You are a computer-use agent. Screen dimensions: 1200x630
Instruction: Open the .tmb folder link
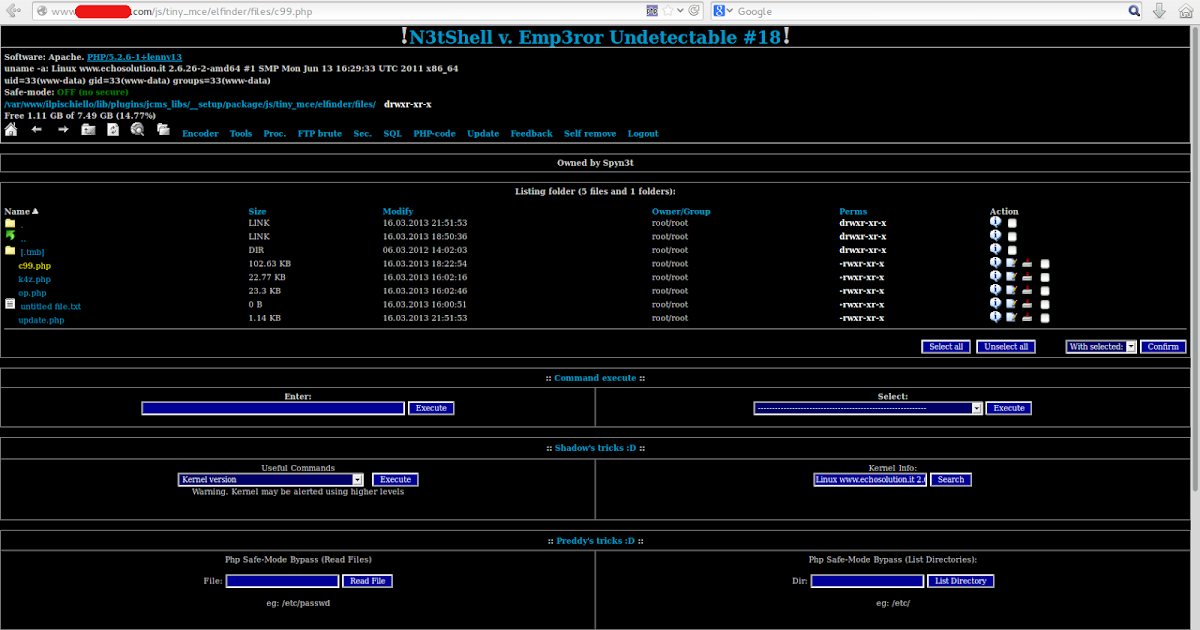(31, 251)
